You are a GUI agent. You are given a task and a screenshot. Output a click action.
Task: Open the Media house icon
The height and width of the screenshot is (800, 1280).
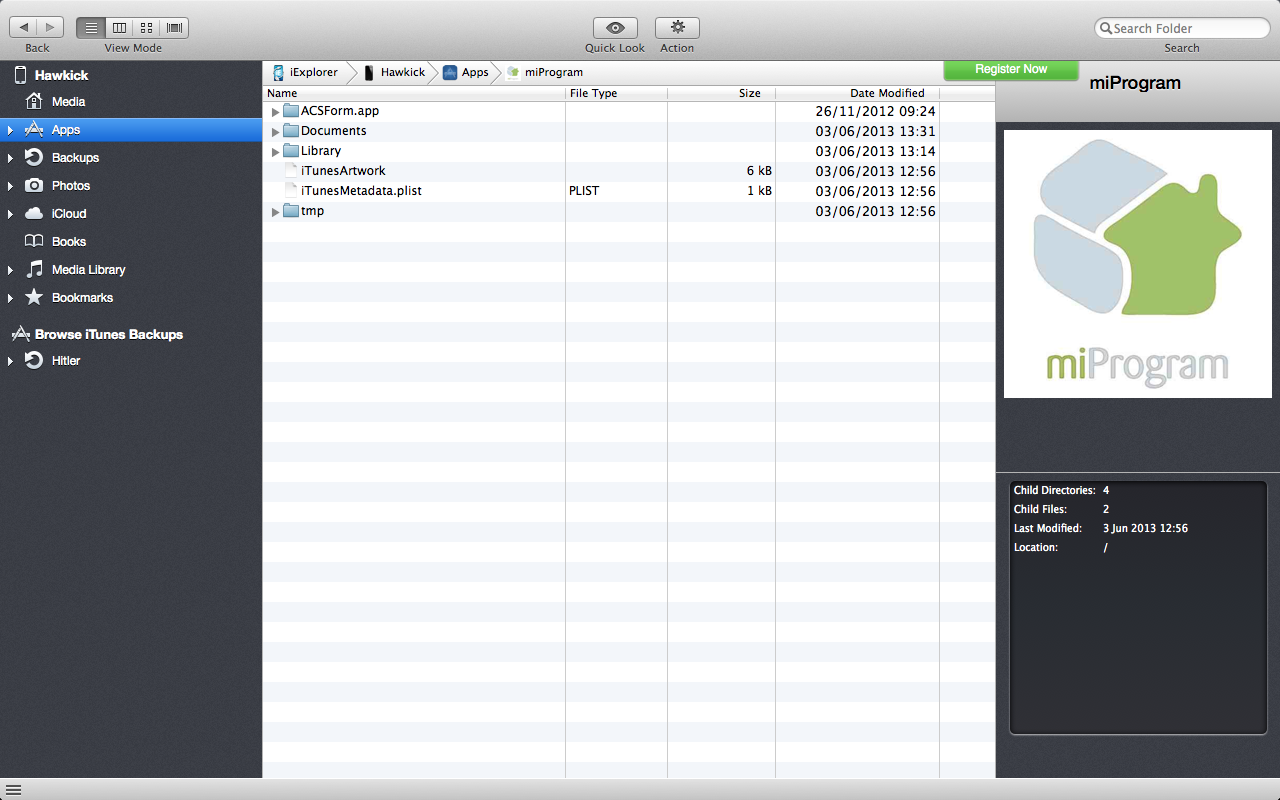click(x=34, y=101)
